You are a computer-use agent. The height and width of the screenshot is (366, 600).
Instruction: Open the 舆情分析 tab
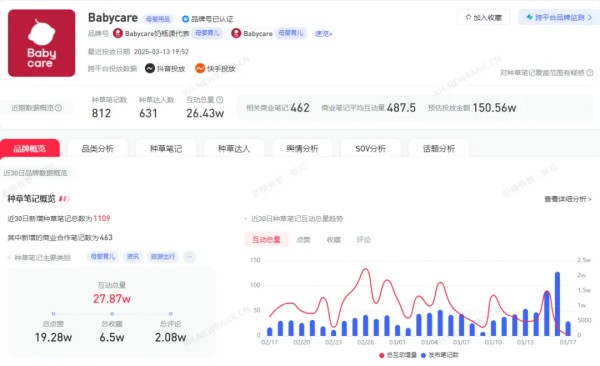pos(302,149)
